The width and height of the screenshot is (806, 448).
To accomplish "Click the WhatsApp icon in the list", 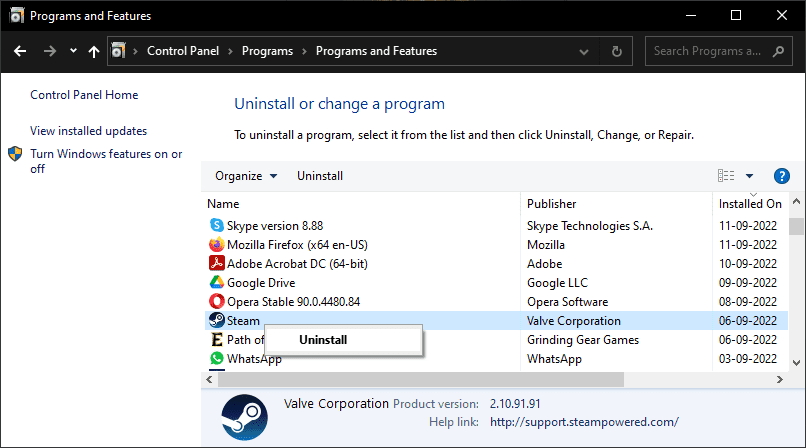I will tap(217, 358).
